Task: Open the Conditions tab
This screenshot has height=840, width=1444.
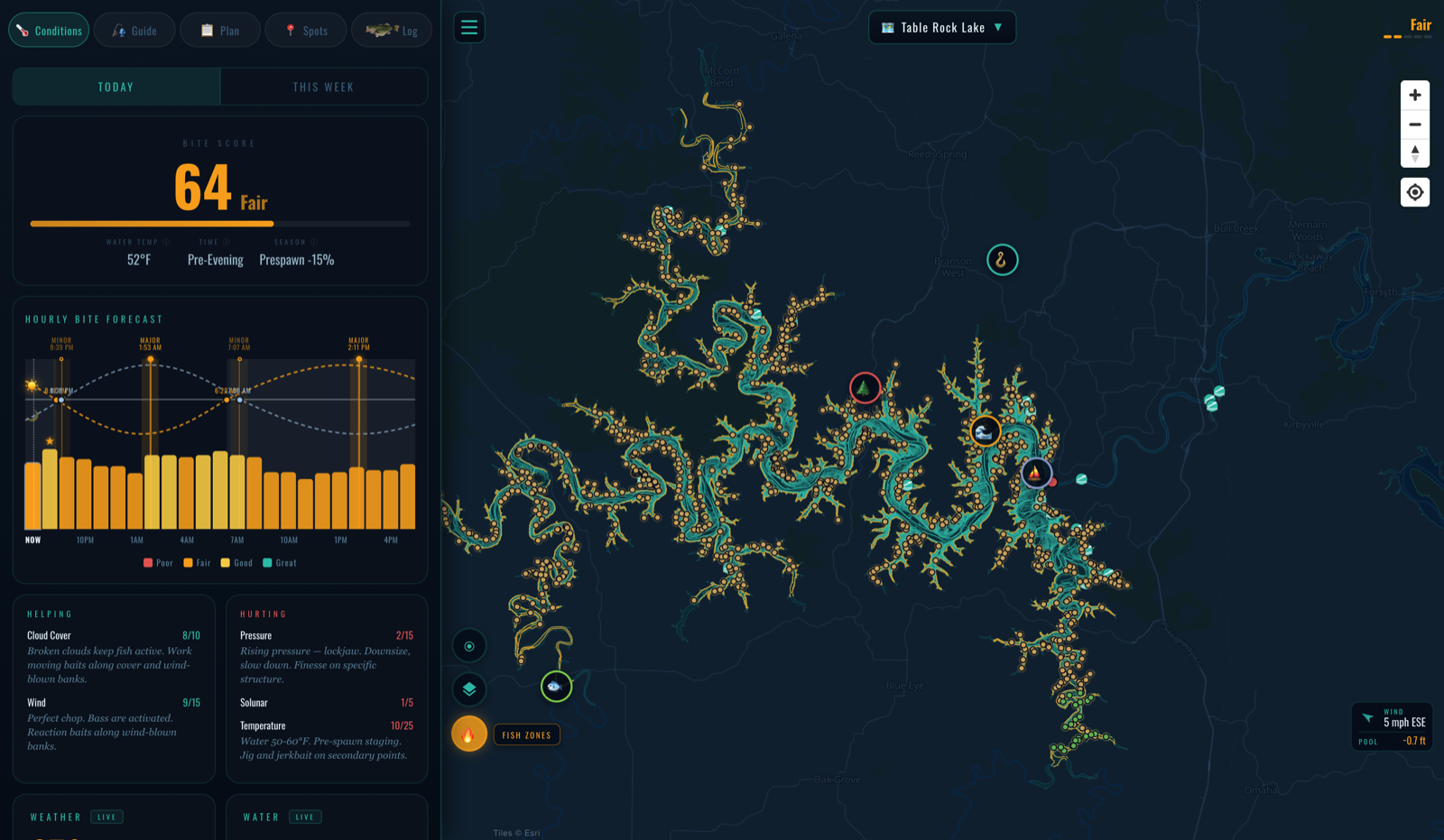Action: [x=49, y=31]
